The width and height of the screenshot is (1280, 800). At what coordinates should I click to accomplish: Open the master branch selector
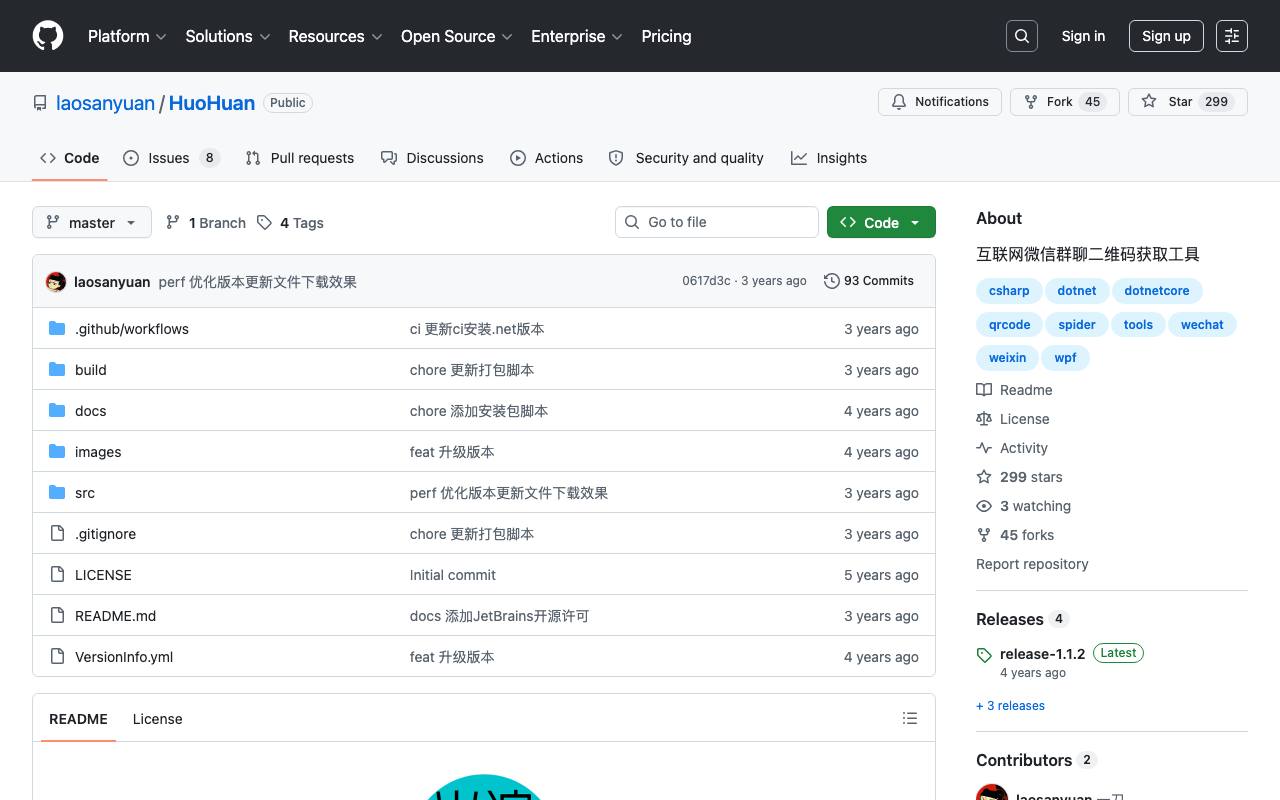[x=92, y=222]
